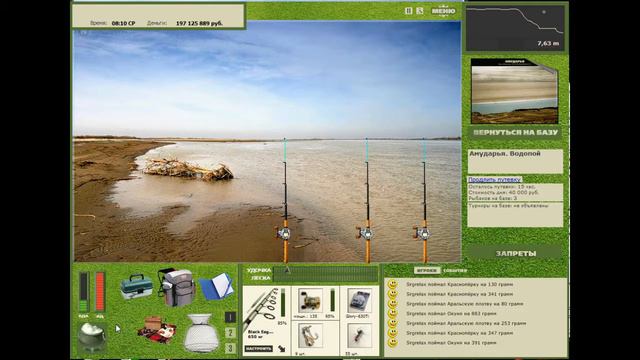
Task: Click message 'Аральскую плотву на 80 грамм'
Action: click(464, 304)
